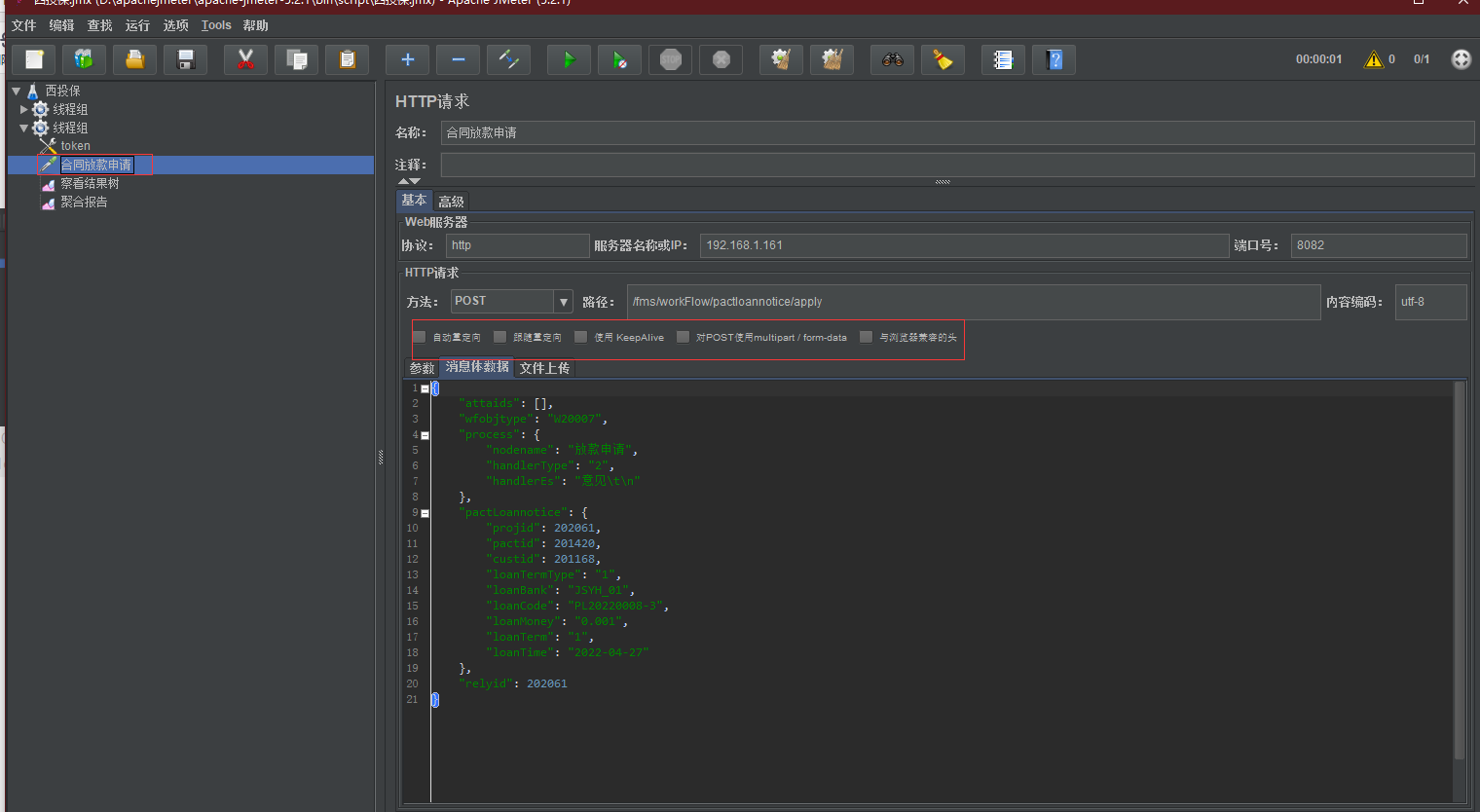The height and width of the screenshot is (812, 1480).
Task: Click the Reset search broom icon
Action: click(x=943, y=59)
